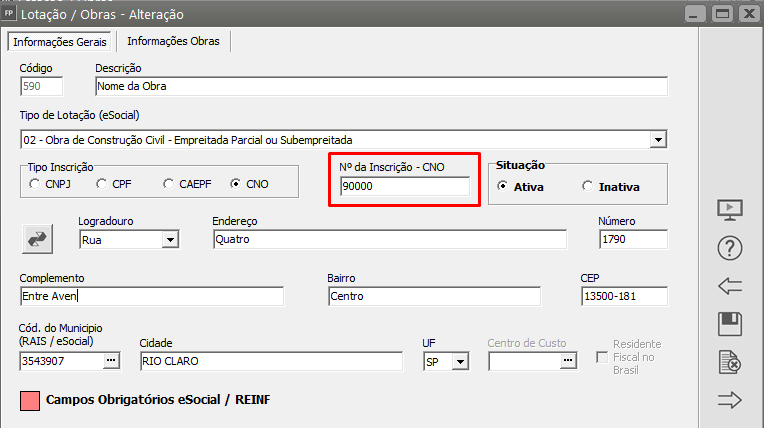Expand the UF dropdown showing SP
Image resolution: width=764 pixels, height=428 pixels.
click(460, 361)
